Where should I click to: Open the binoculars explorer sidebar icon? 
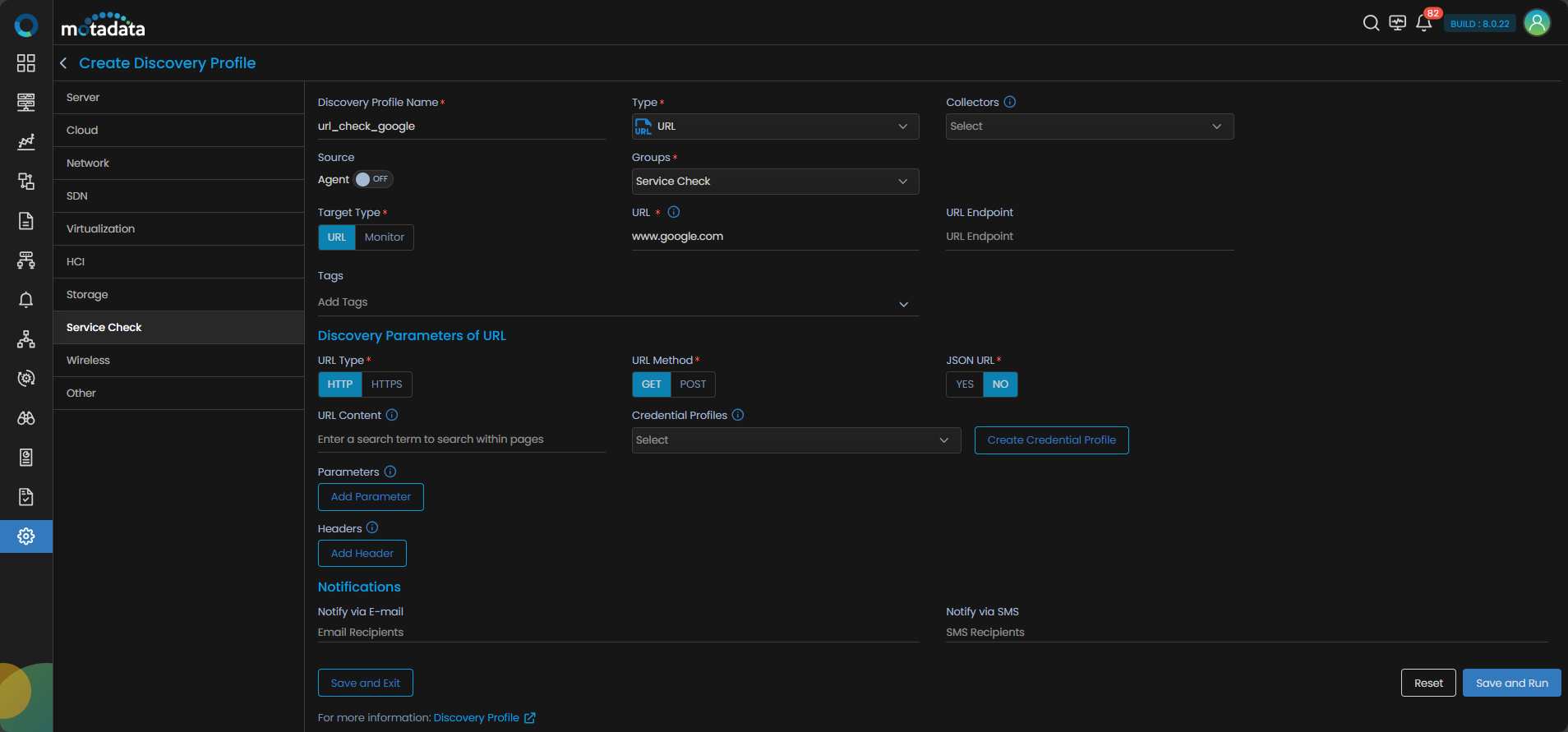click(x=26, y=418)
